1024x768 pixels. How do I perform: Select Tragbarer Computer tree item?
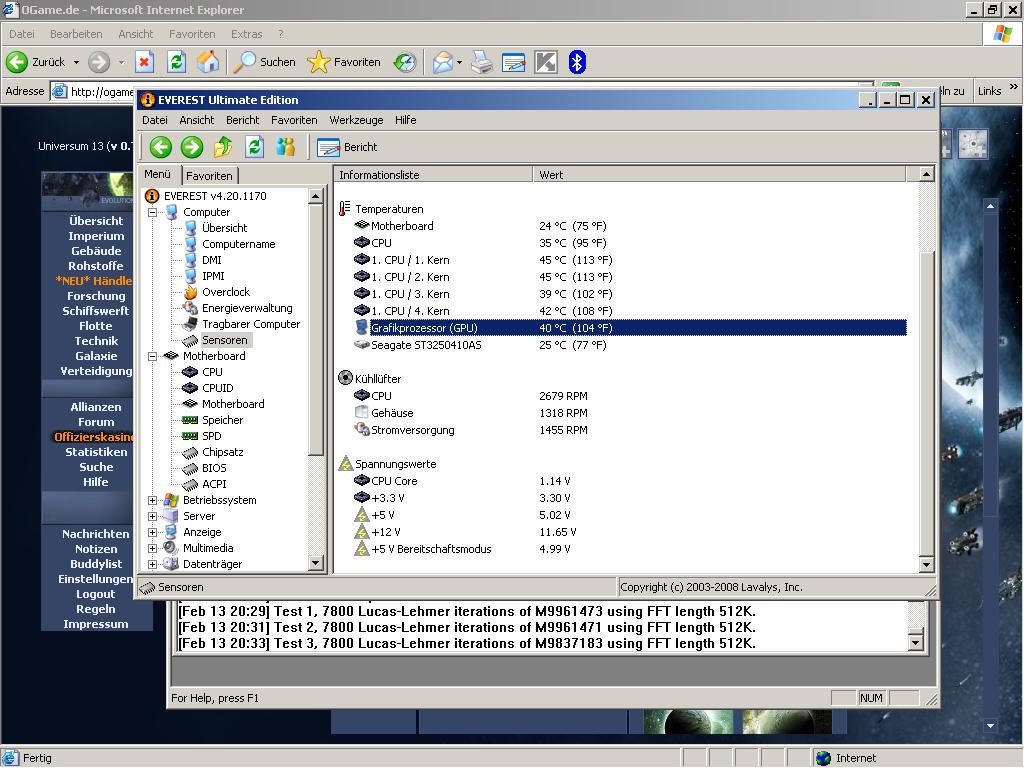251,324
